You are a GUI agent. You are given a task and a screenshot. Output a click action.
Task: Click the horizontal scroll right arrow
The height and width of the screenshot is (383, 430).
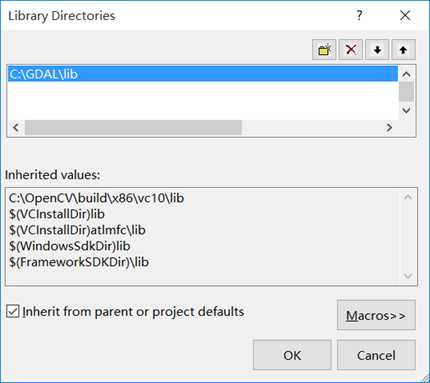[389, 127]
